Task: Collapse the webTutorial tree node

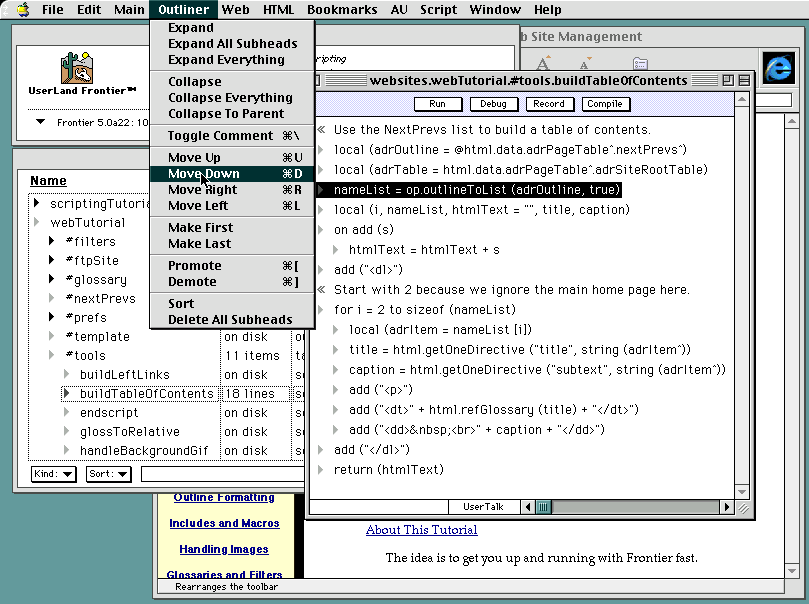Action: 38,223
